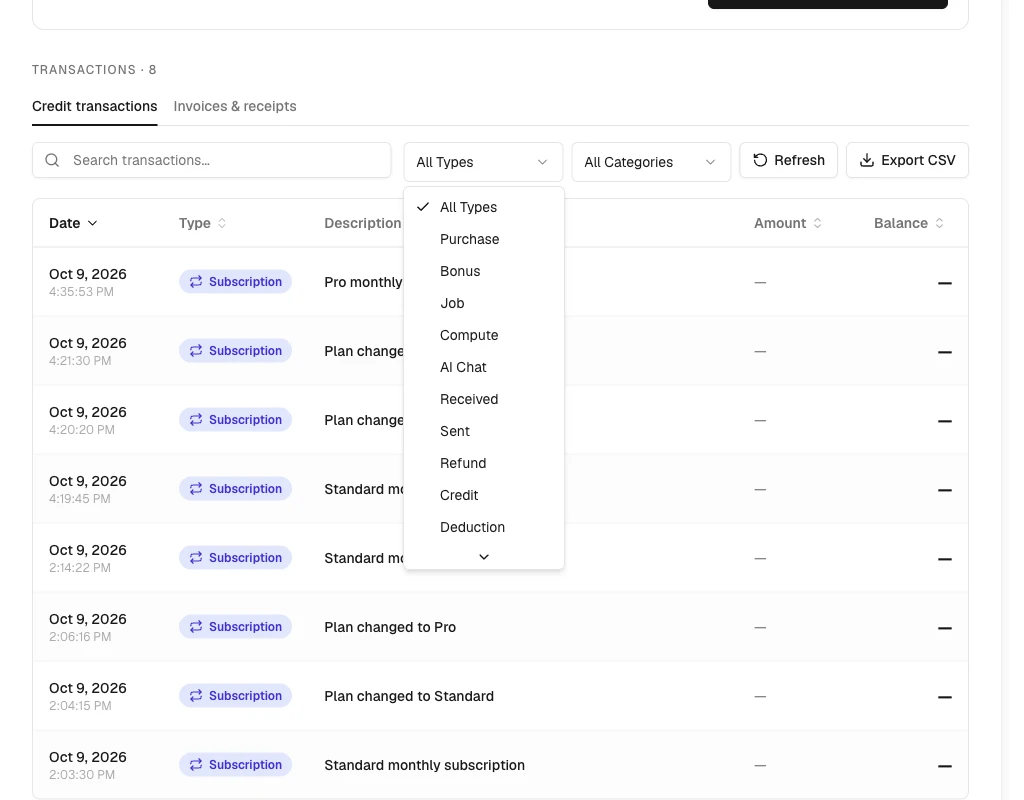Click the Subscription badge on the 4:20:20 PM row
This screenshot has width=1024, height=800.
coord(235,419)
